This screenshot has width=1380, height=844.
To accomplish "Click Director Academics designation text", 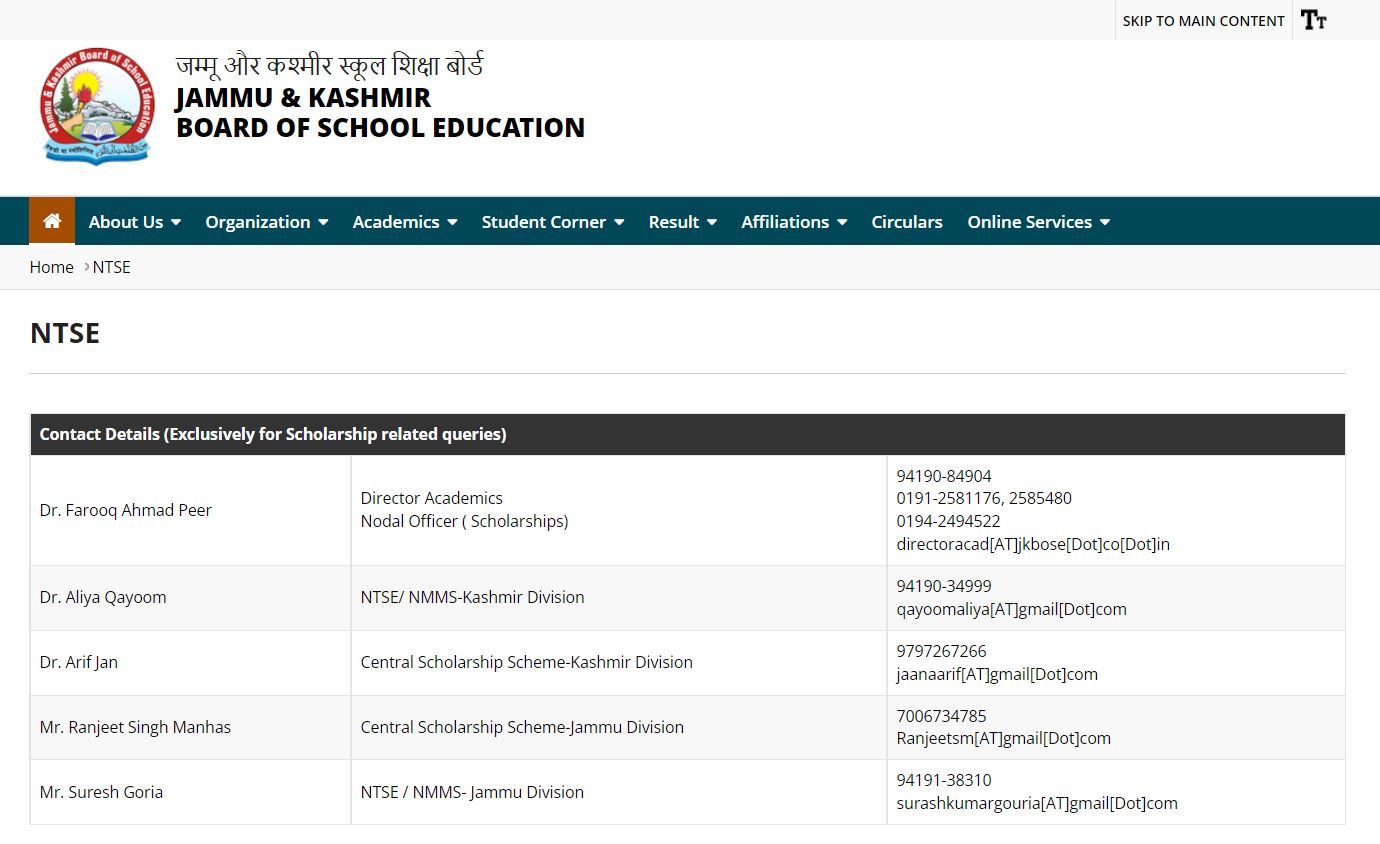I will (432, 498).
